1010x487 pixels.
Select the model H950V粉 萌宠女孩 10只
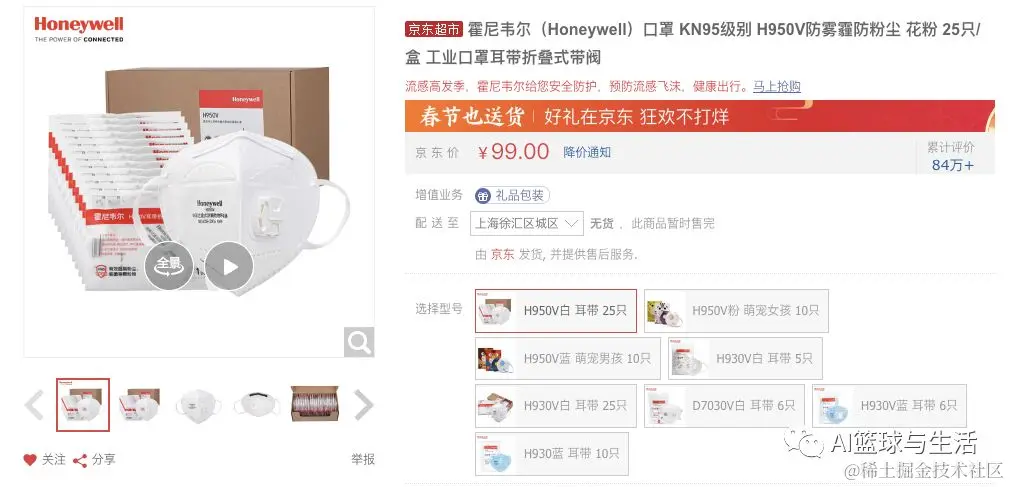point(736,311)
